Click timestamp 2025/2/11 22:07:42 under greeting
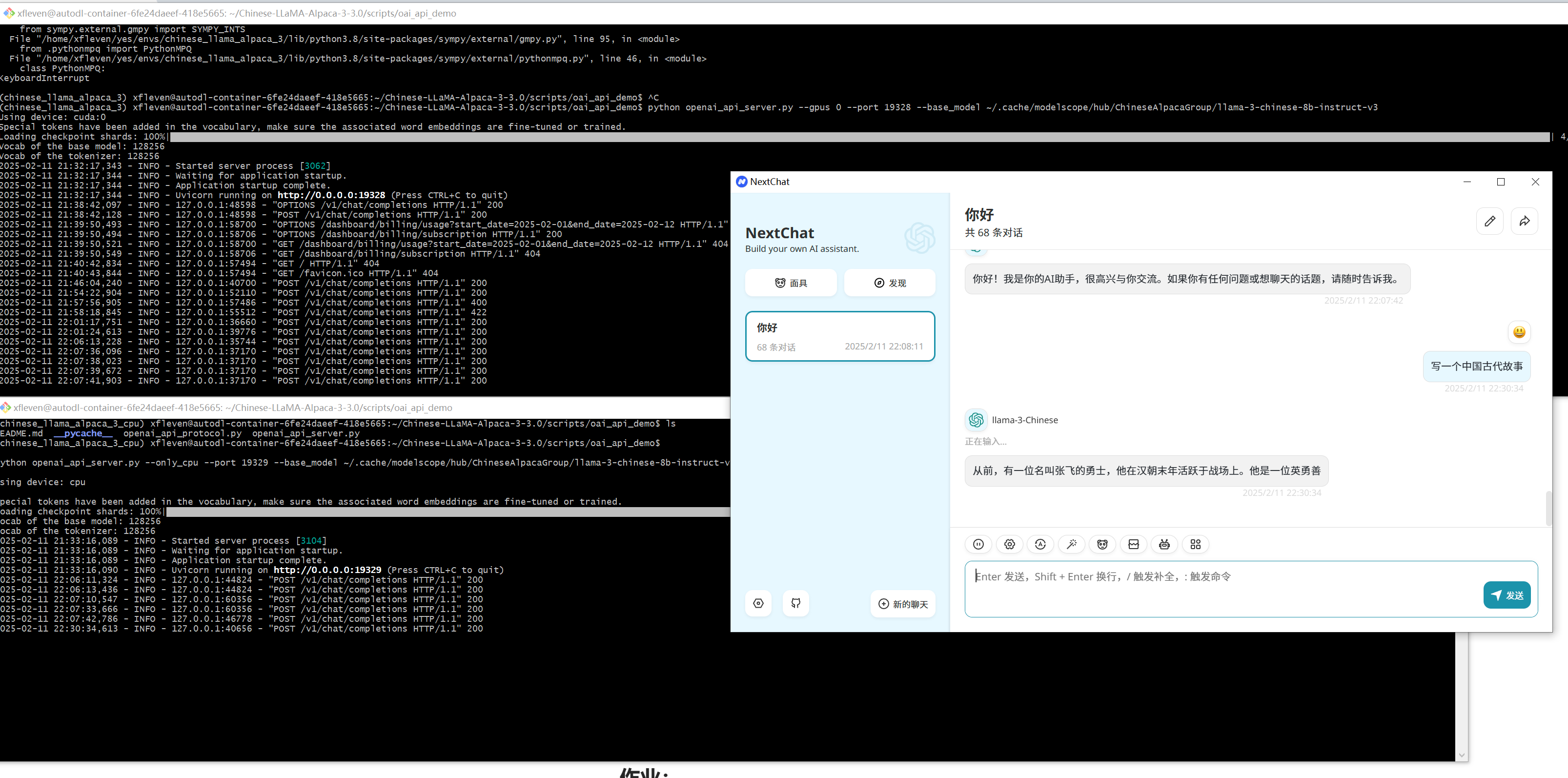 tap(1363, 301)
